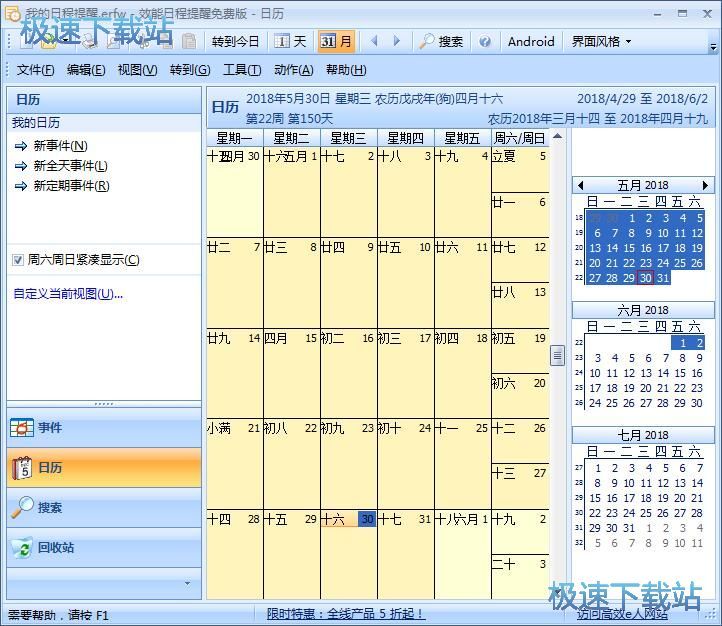This screenshot has width=722, height=626.
Task: Open the 界面风格 dropdown
Action: [601, 41]
